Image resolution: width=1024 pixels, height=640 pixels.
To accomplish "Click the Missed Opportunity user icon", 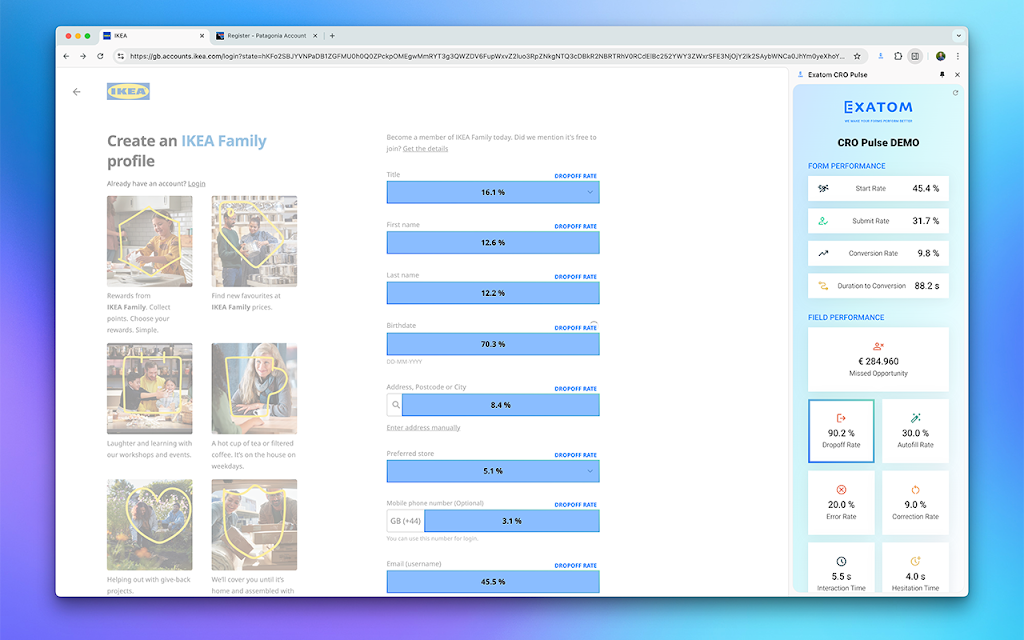I will click(878, 346).
